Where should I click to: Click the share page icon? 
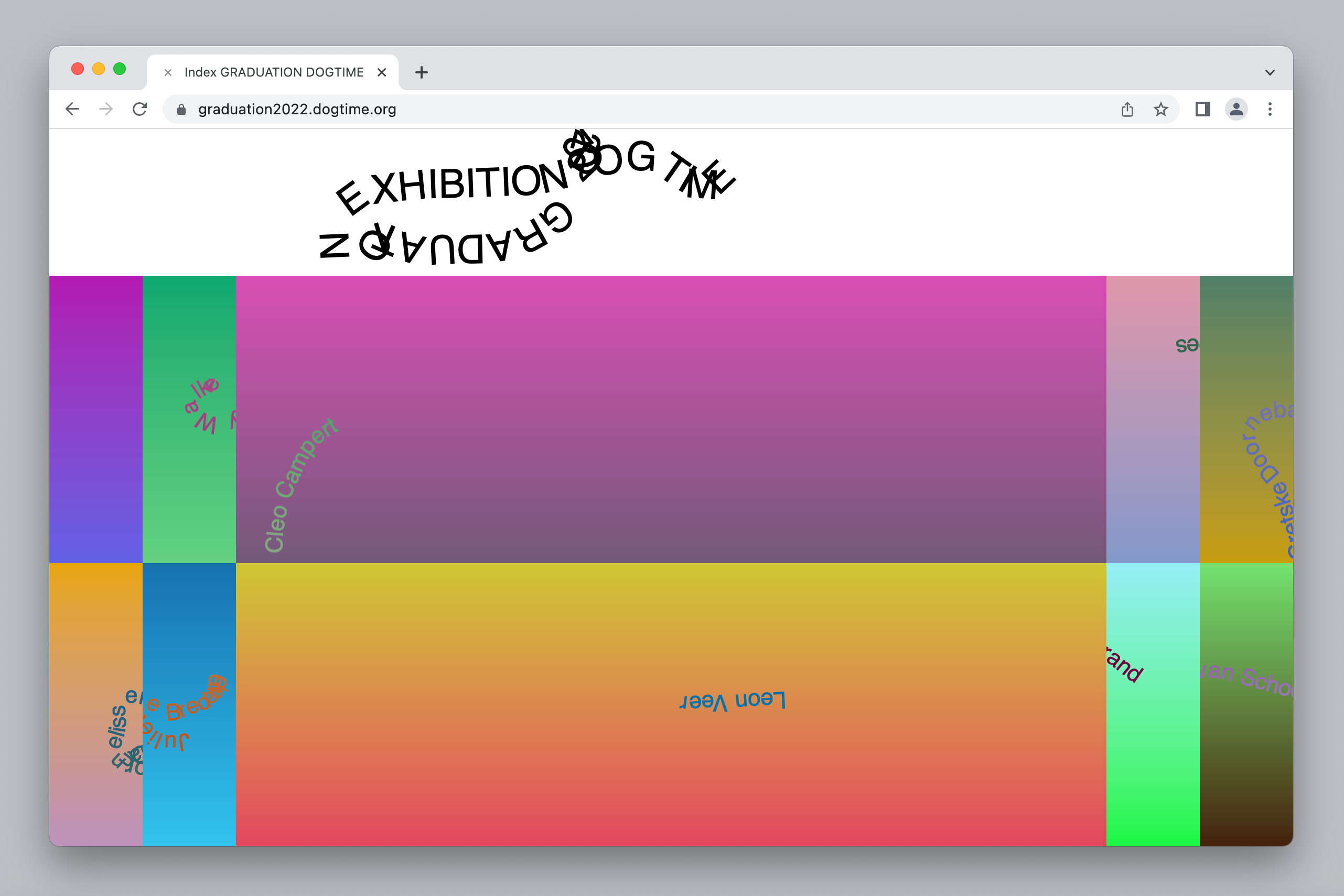tap(1127, 109)
